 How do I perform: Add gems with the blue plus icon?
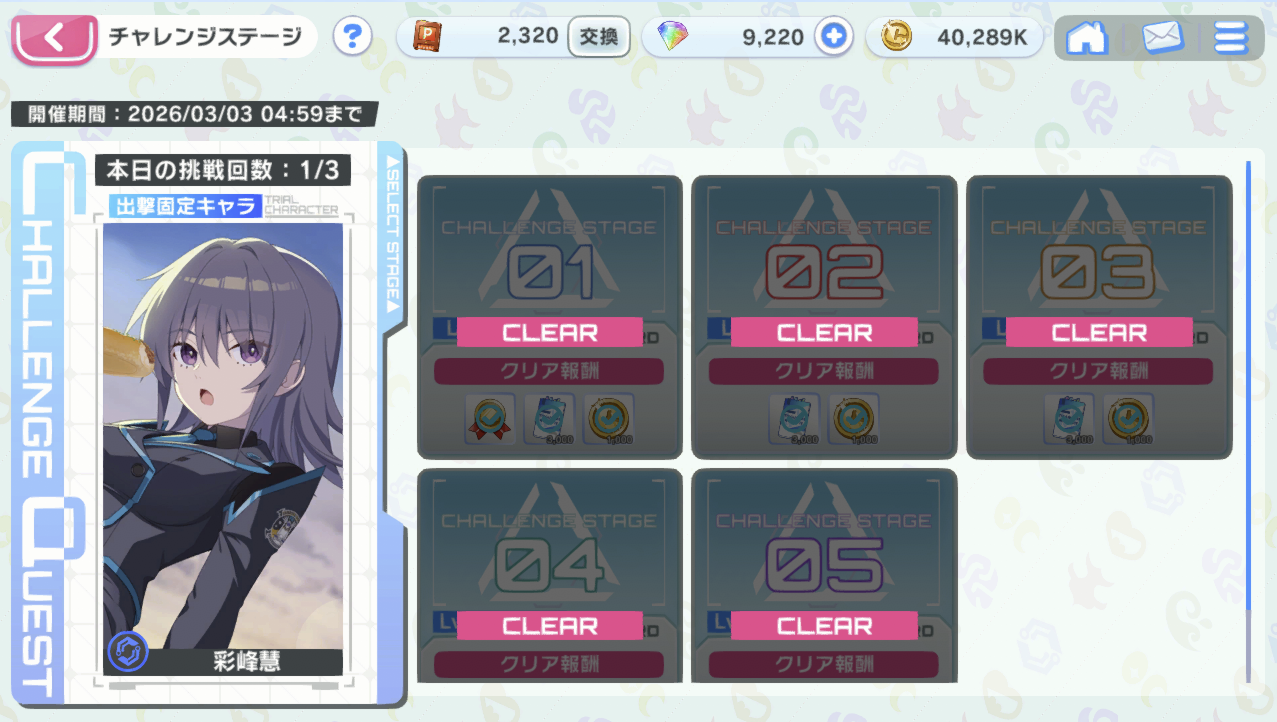pyautogui.click(x=831, y=38)
